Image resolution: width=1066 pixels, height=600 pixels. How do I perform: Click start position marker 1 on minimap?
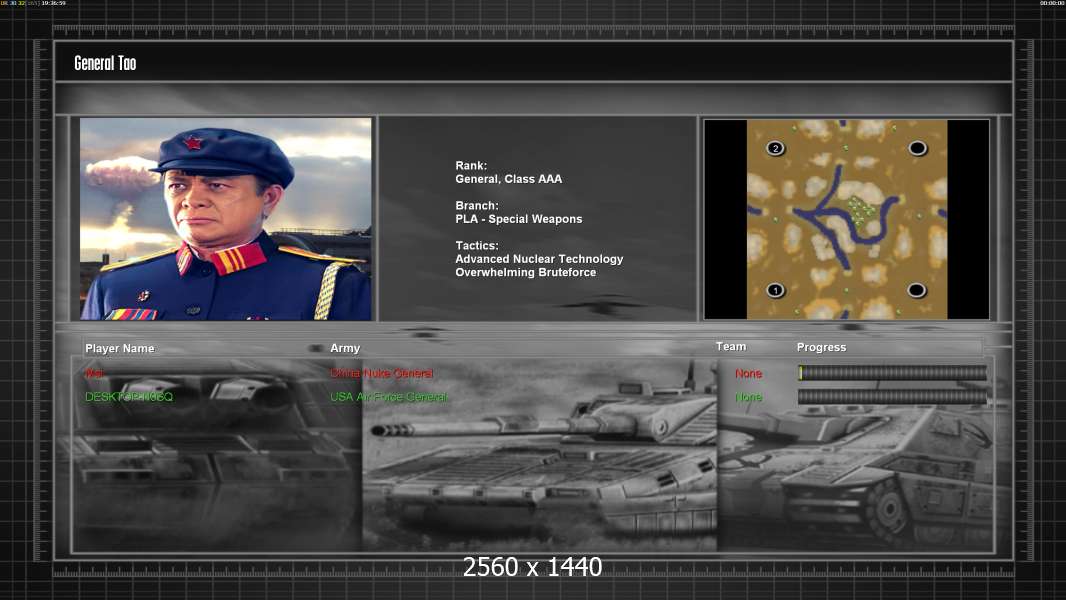point(775,290)
